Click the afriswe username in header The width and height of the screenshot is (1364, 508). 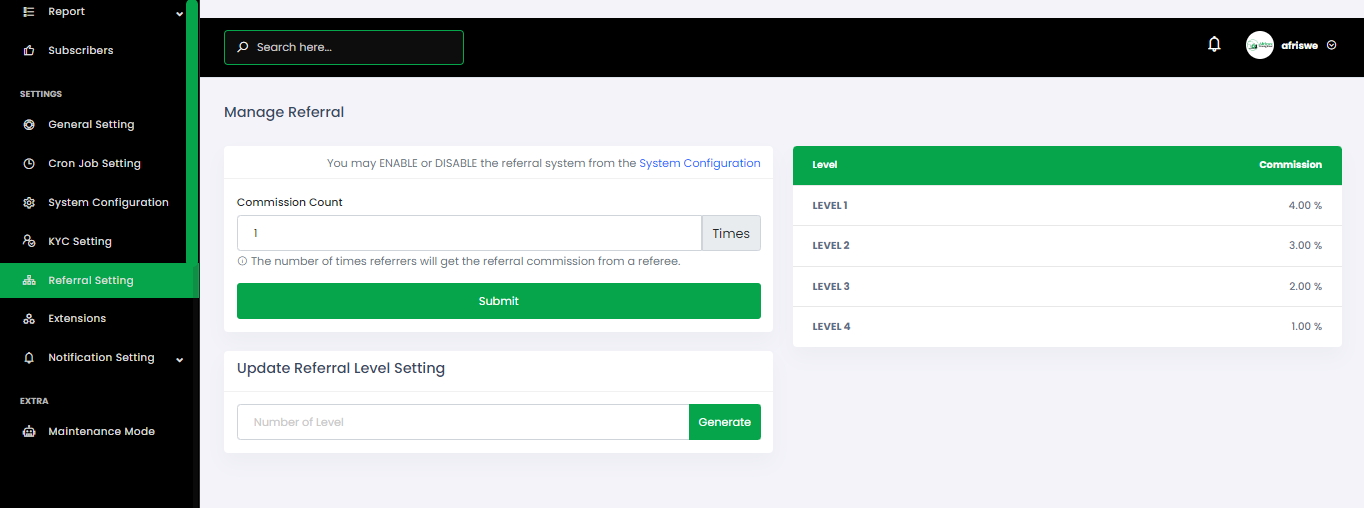(1299, 45)
